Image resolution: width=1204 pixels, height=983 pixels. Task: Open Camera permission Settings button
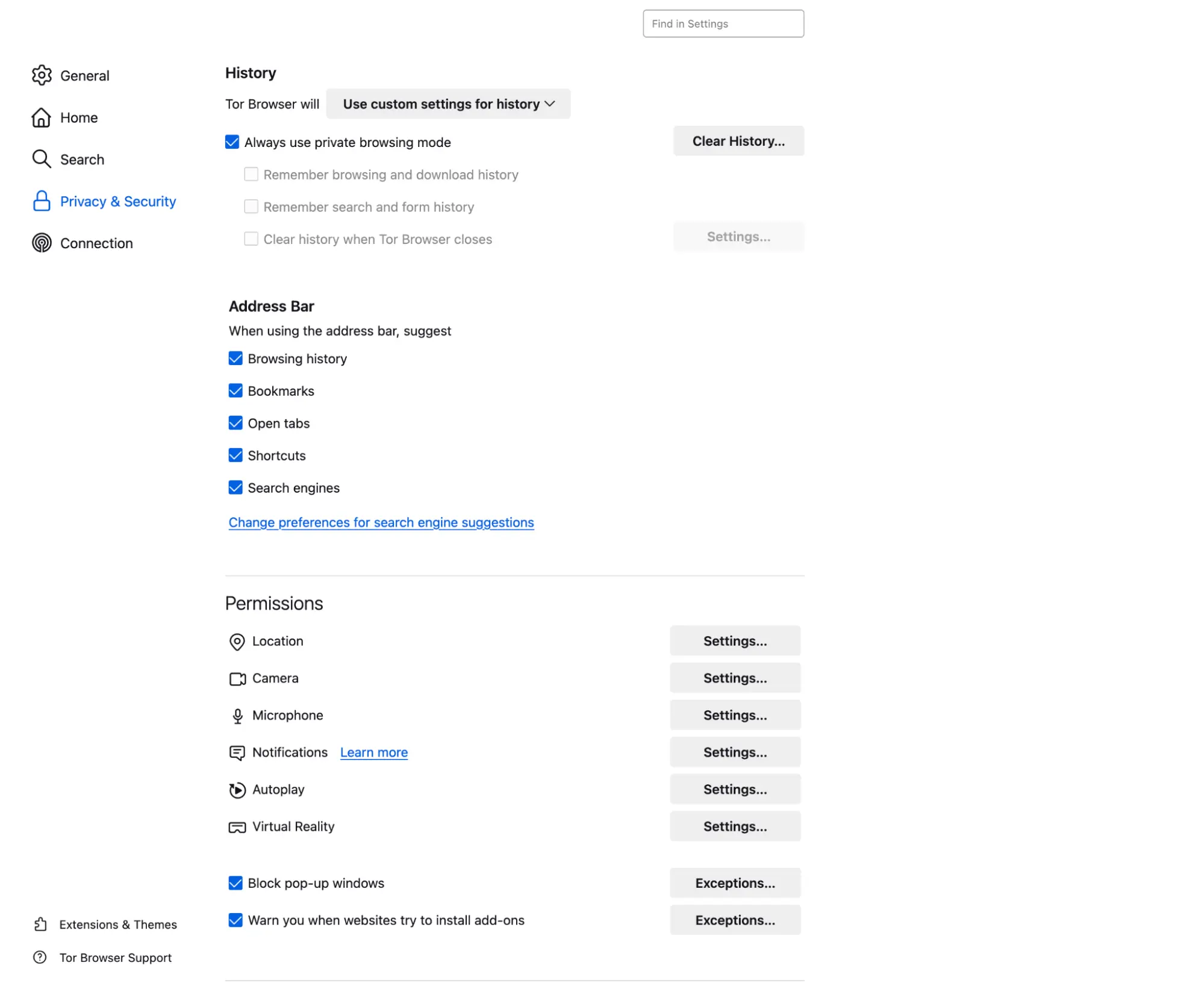click(x=735, y=678)
